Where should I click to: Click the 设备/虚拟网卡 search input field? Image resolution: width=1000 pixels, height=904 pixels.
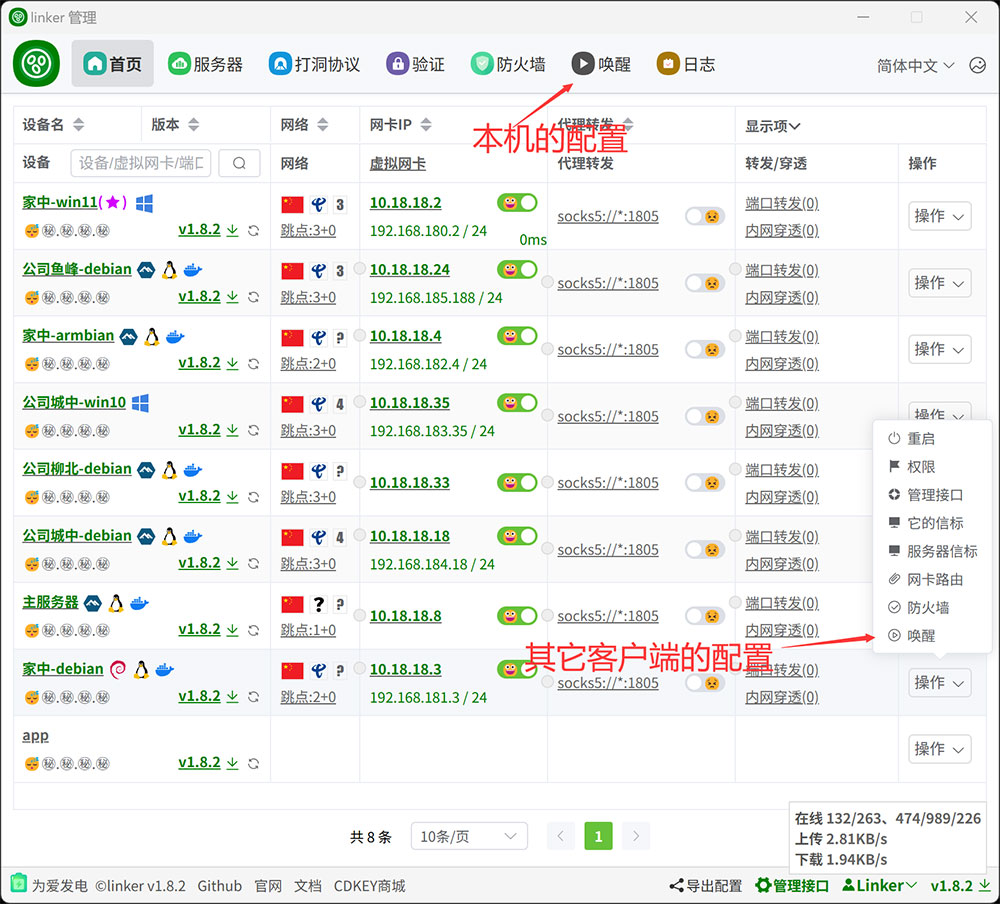(141, 163)
